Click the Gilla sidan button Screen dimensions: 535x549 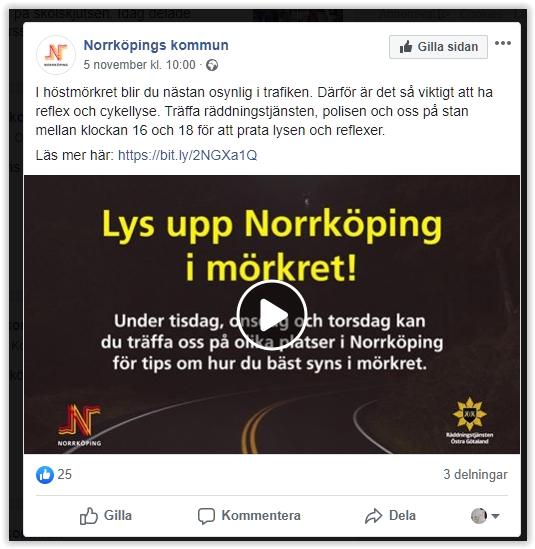click(438, 47)
